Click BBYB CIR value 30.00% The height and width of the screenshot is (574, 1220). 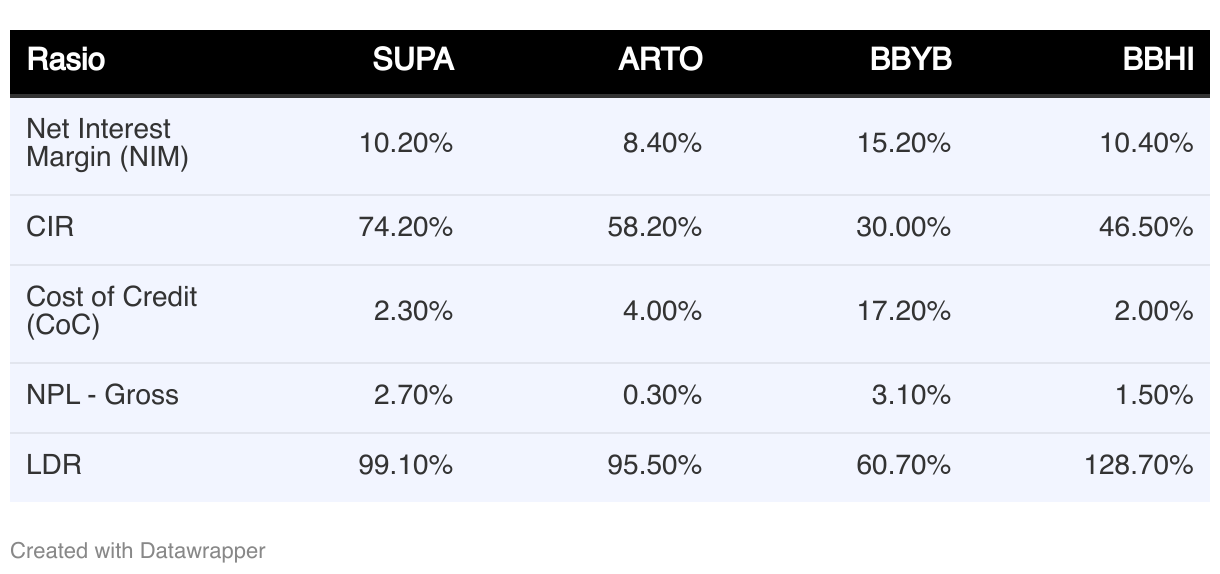click(903, 227)
